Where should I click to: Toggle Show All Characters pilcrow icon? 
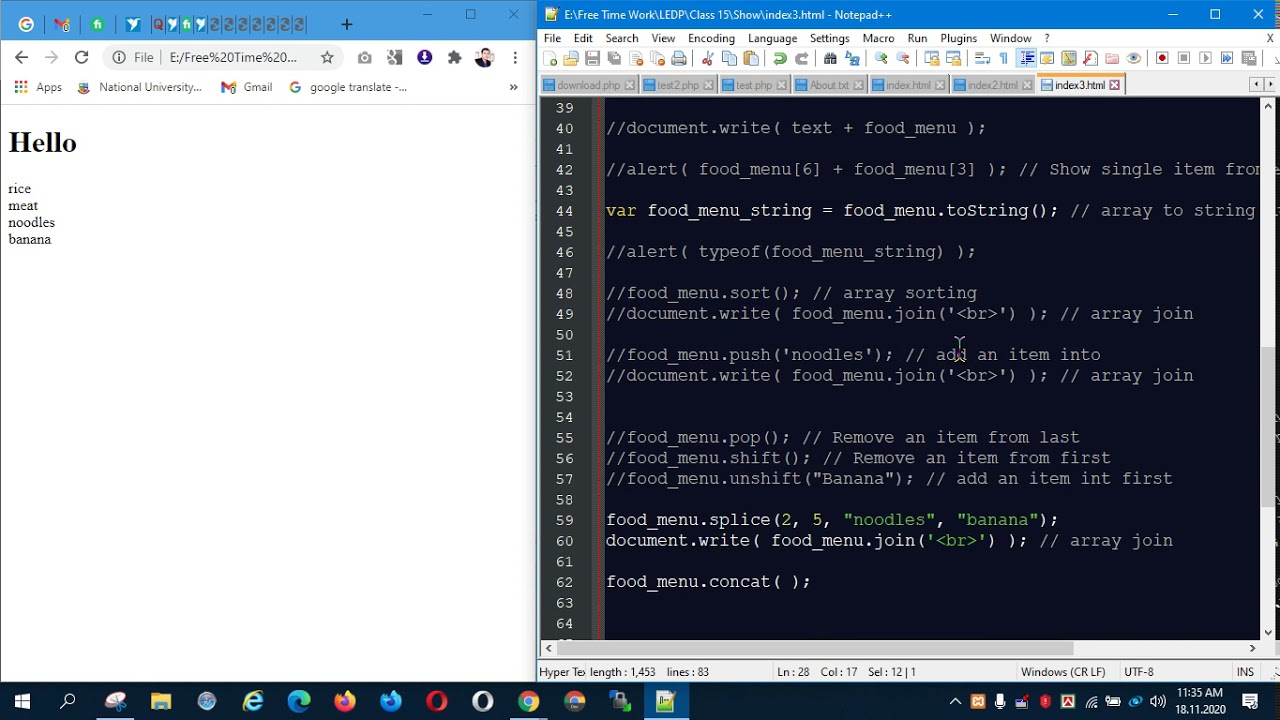click(x=1004, y=58)
